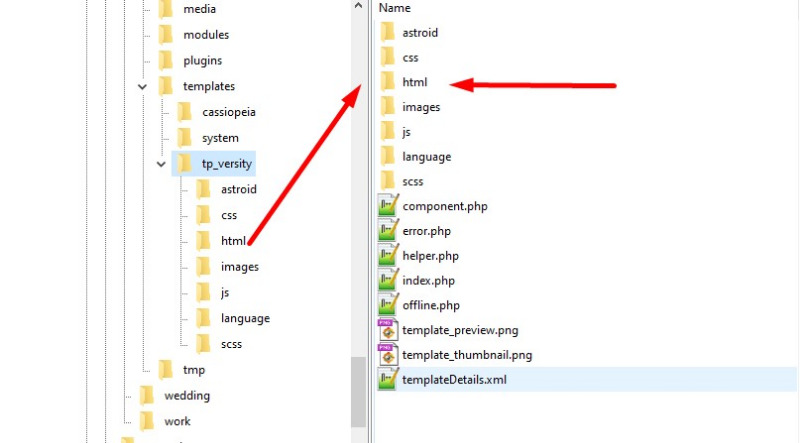Collapse the tp_versity tree node
The image size is (800, 443).
tap(161, 164)
